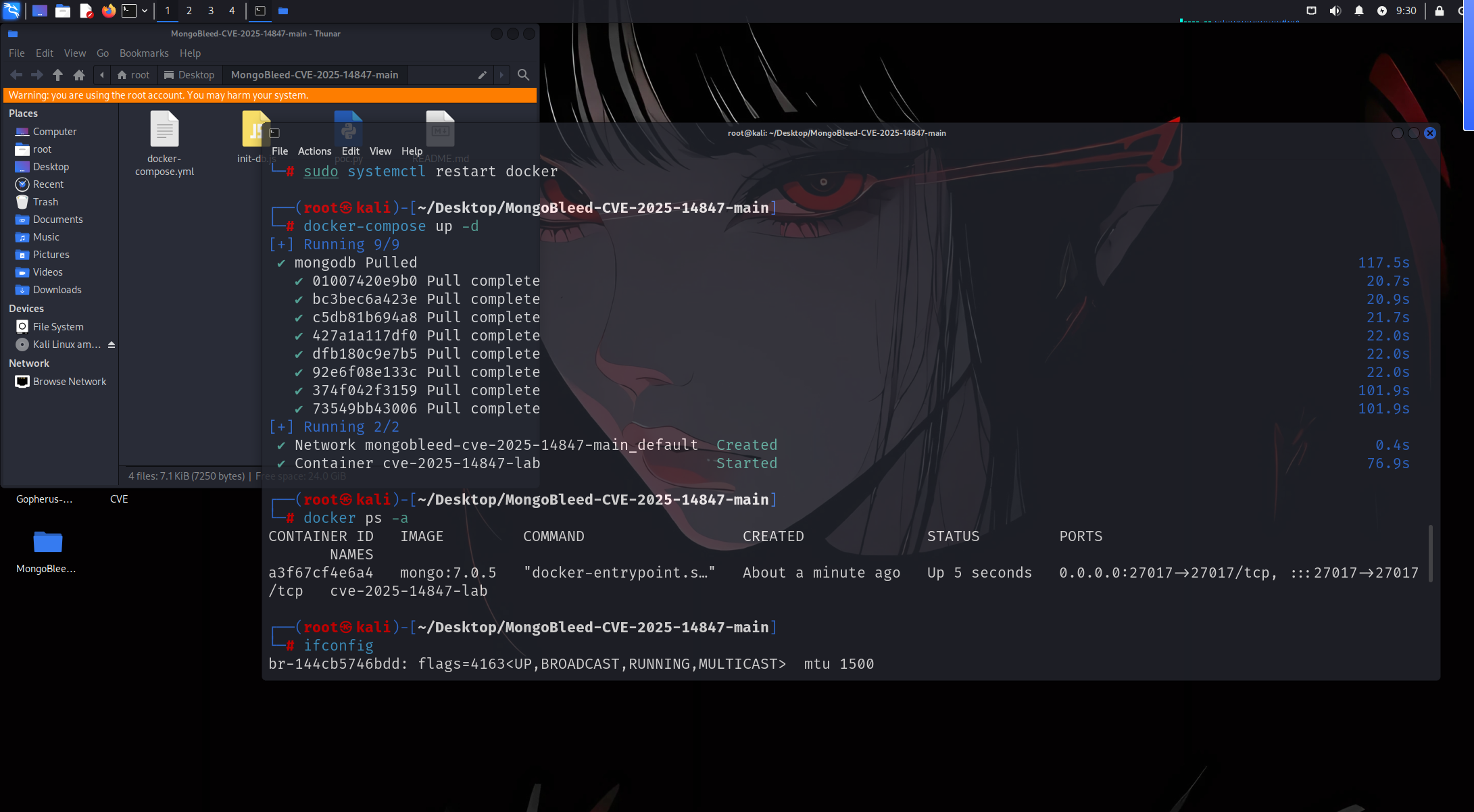Click path bar right scroll arrow
Image resolution: width=1474 pixels, height=812 pixels.
501,75
